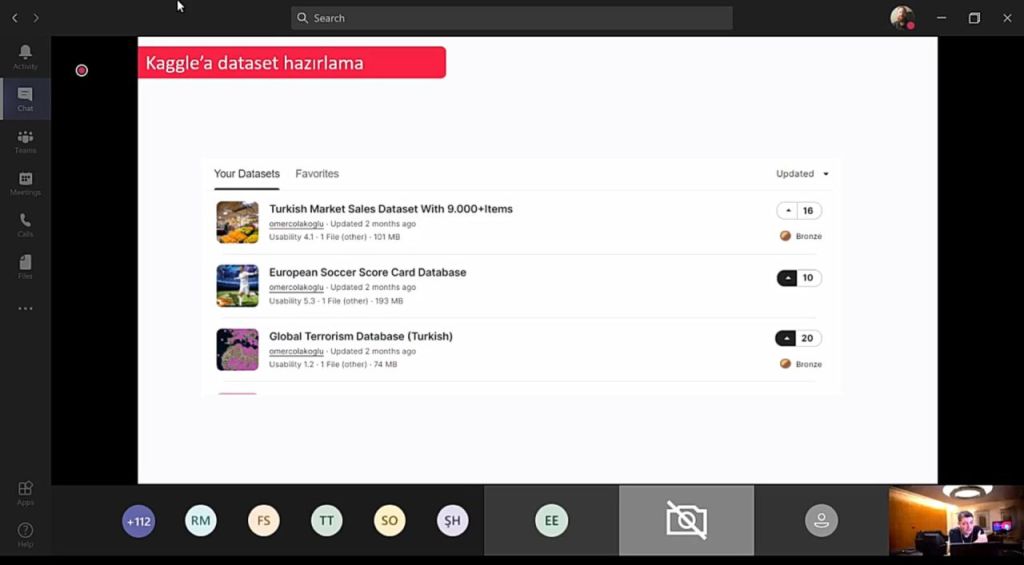Open the Teams section icon
The width and height of the screenshot is (1024, 565).
point(25,141)
